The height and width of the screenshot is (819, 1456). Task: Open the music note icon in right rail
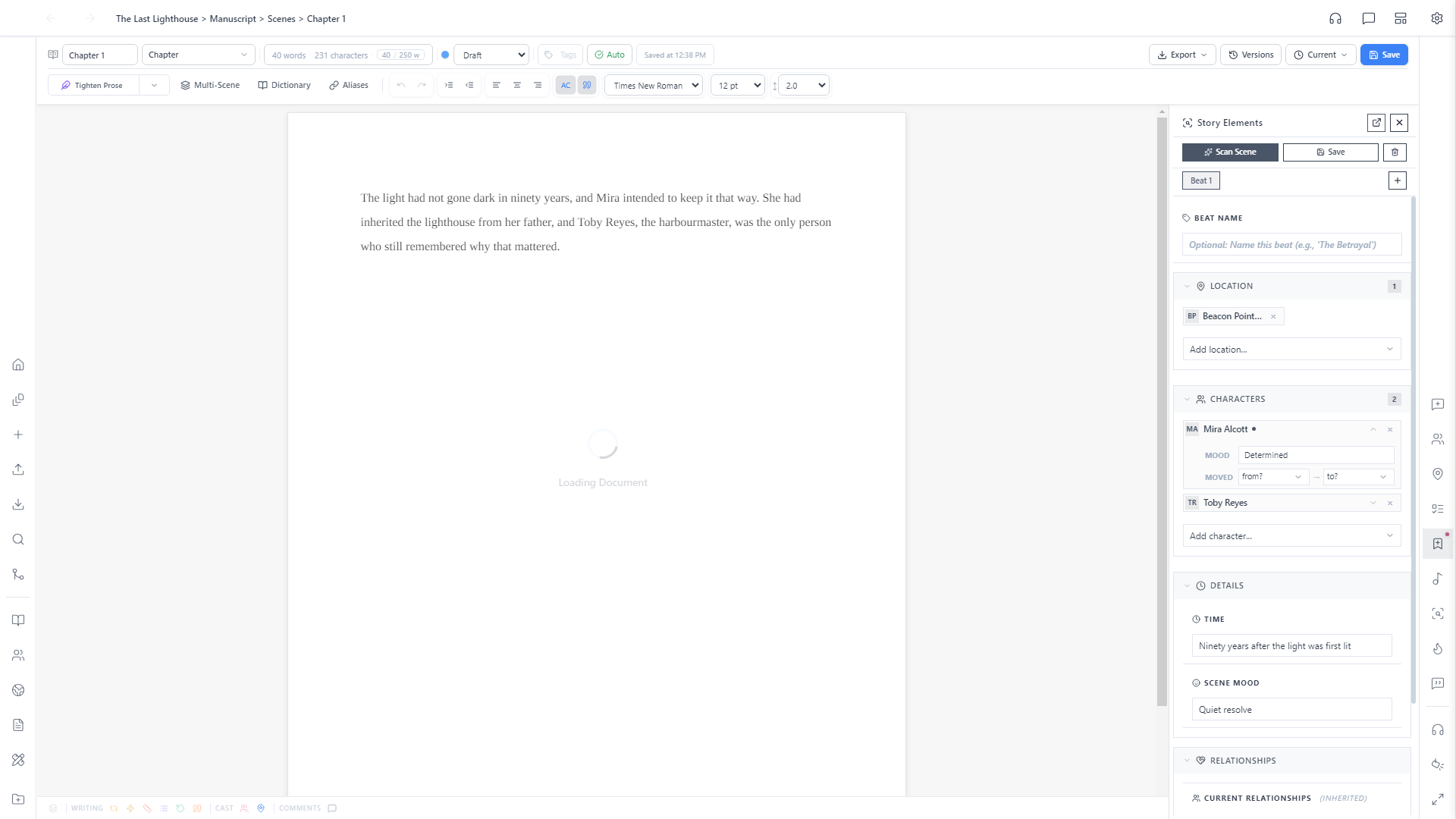(1438, 579)
